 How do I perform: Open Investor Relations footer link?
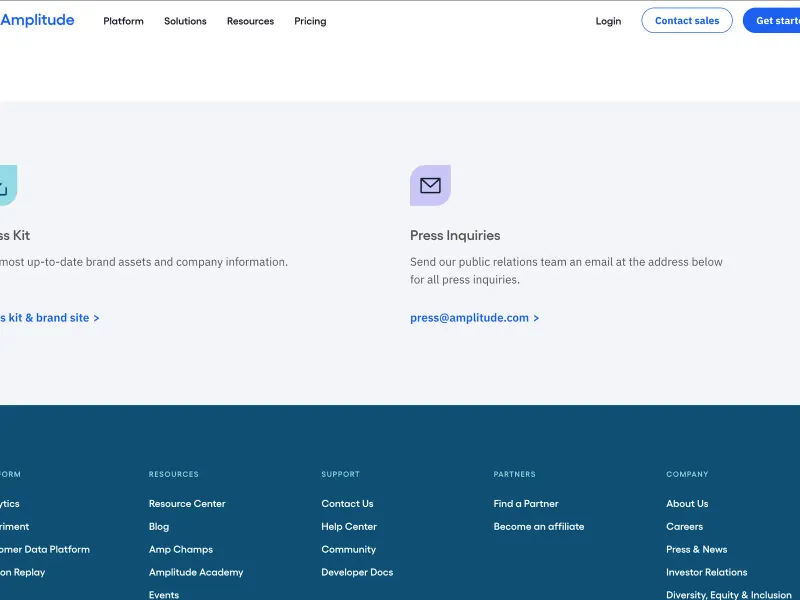(707, 572)
